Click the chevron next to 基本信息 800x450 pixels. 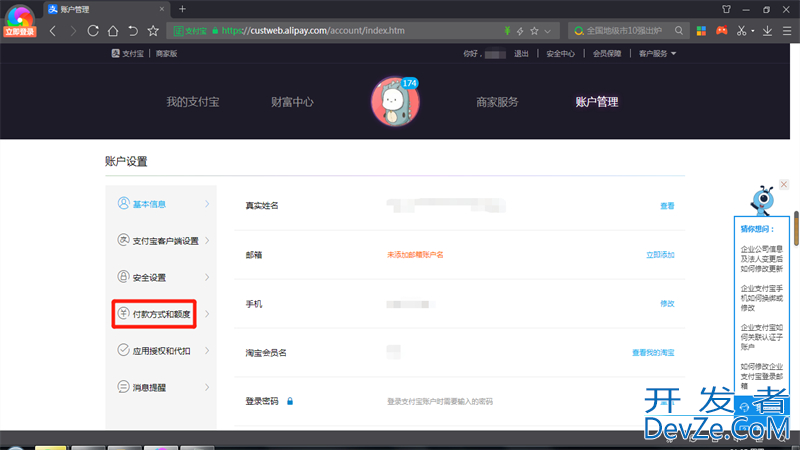[207, 204]
